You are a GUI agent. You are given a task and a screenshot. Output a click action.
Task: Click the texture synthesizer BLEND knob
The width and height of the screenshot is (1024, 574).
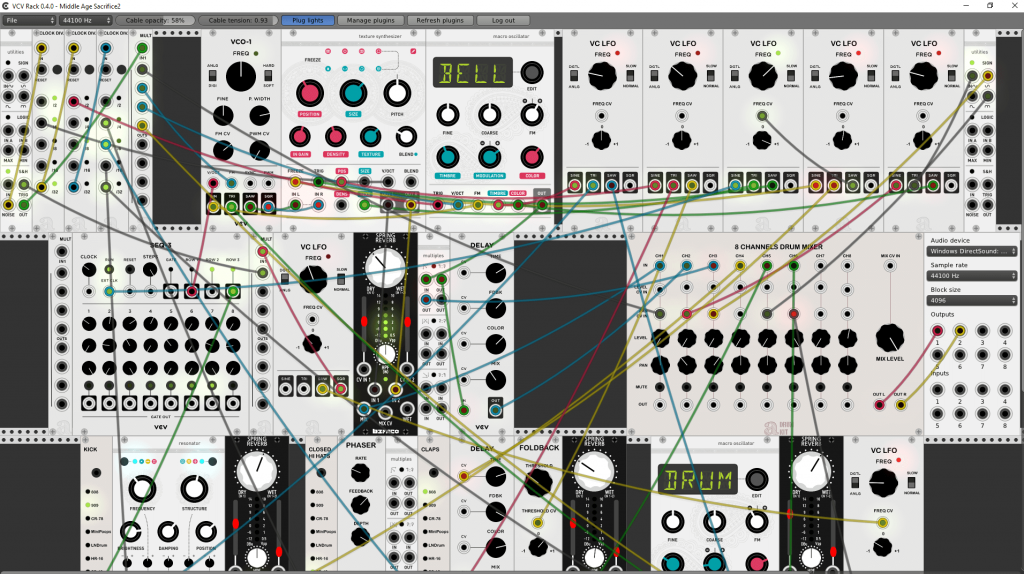click(406, 136)
